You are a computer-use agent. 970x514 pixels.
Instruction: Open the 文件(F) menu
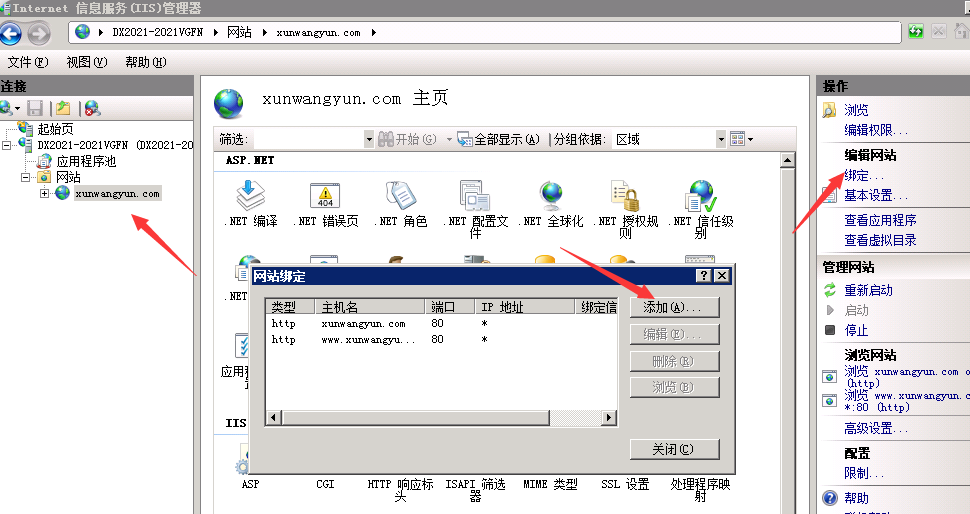point(28,62)
